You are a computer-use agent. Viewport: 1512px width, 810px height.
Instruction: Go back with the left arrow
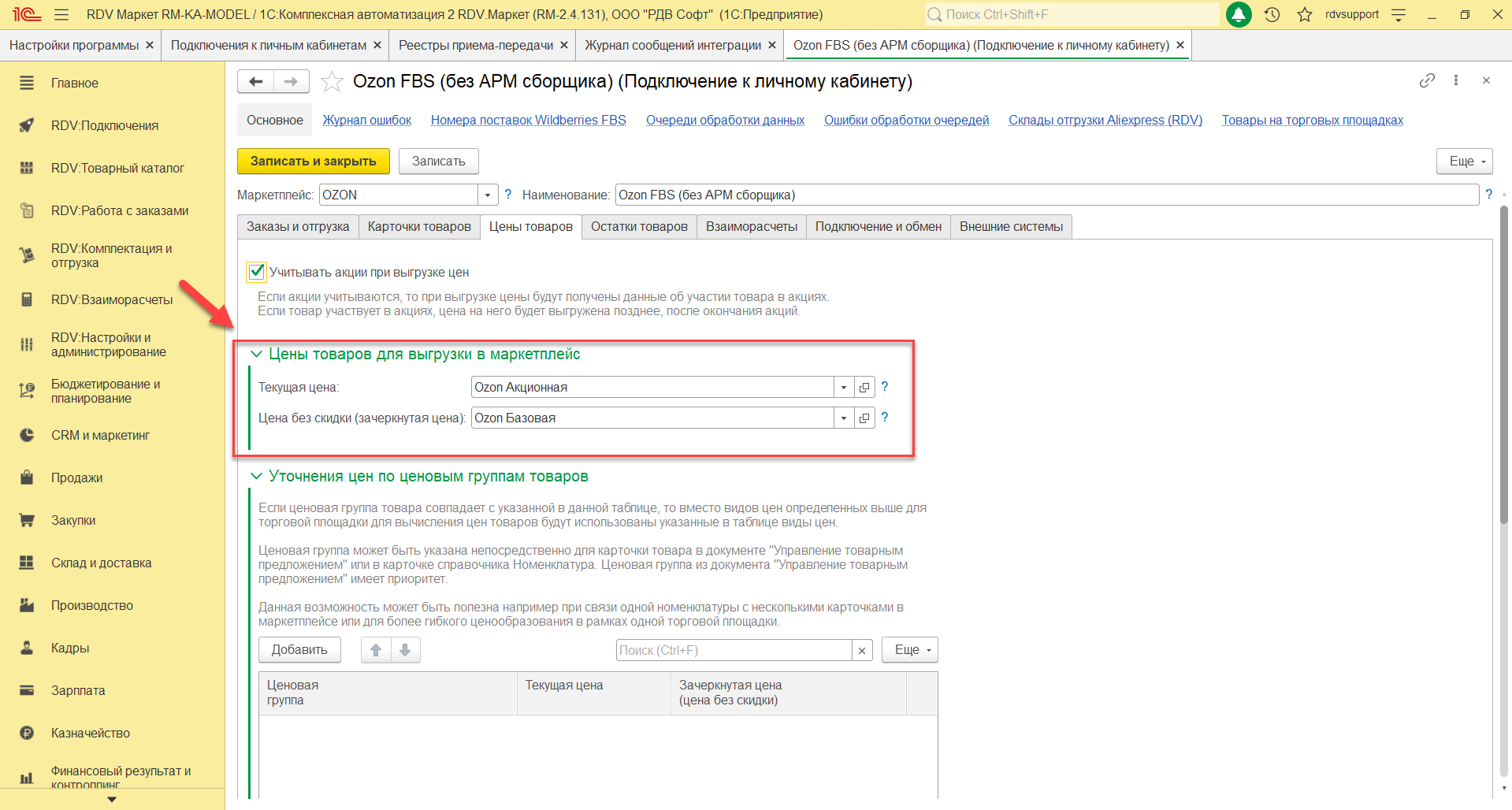pyautogui.click(x=255, y=81)
